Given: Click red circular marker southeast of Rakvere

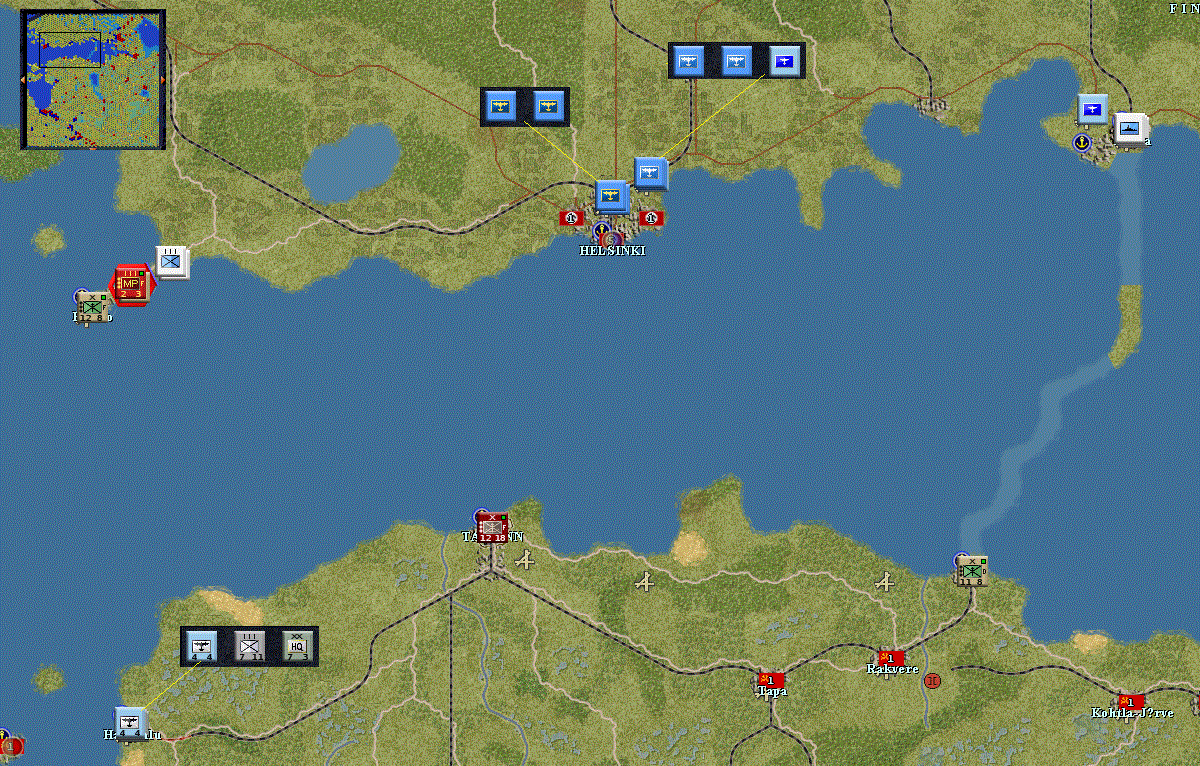Looking at the screenshot, I should [933, 681].
